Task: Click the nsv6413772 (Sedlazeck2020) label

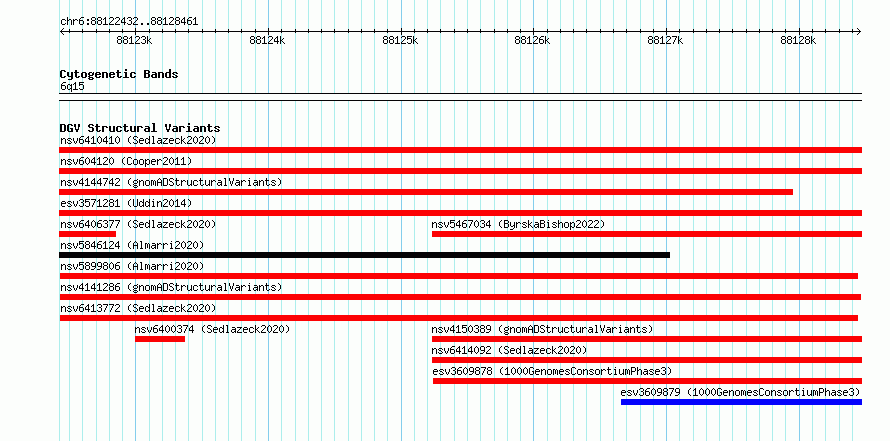Action: pos(138,308)
